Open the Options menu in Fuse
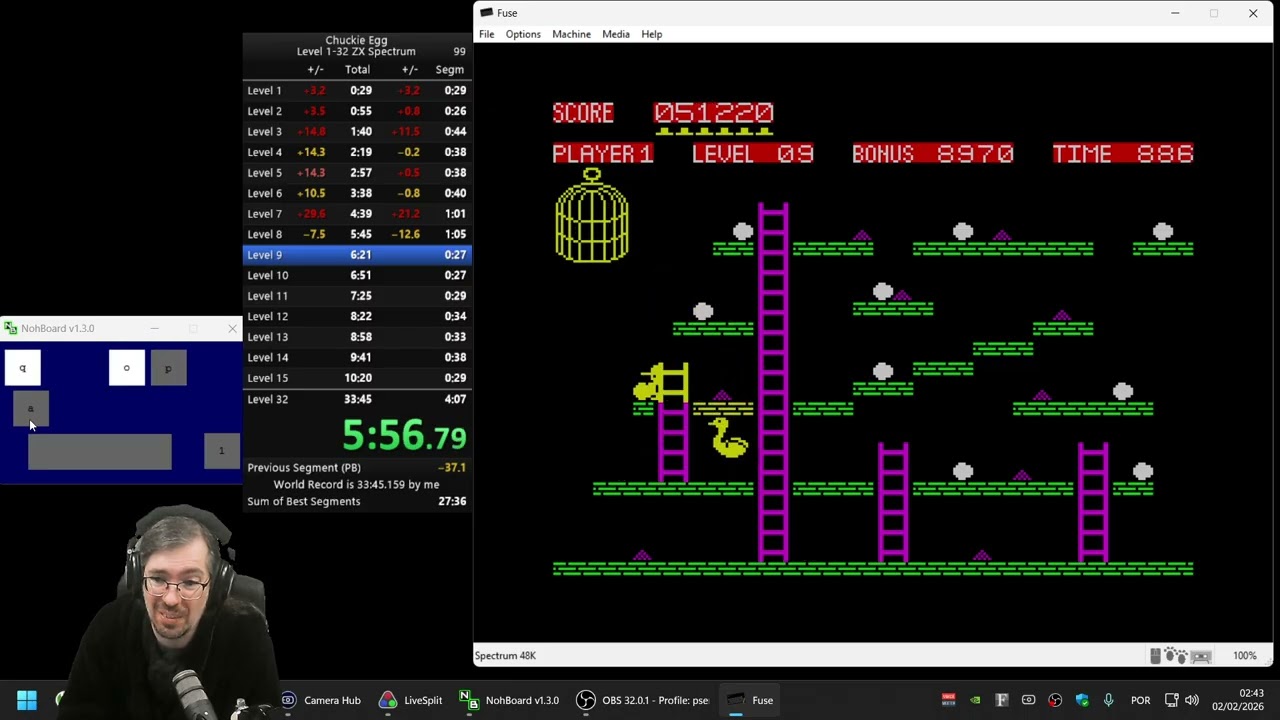Viewport: 1280px width, 720px height. click(x=523, y=34)
